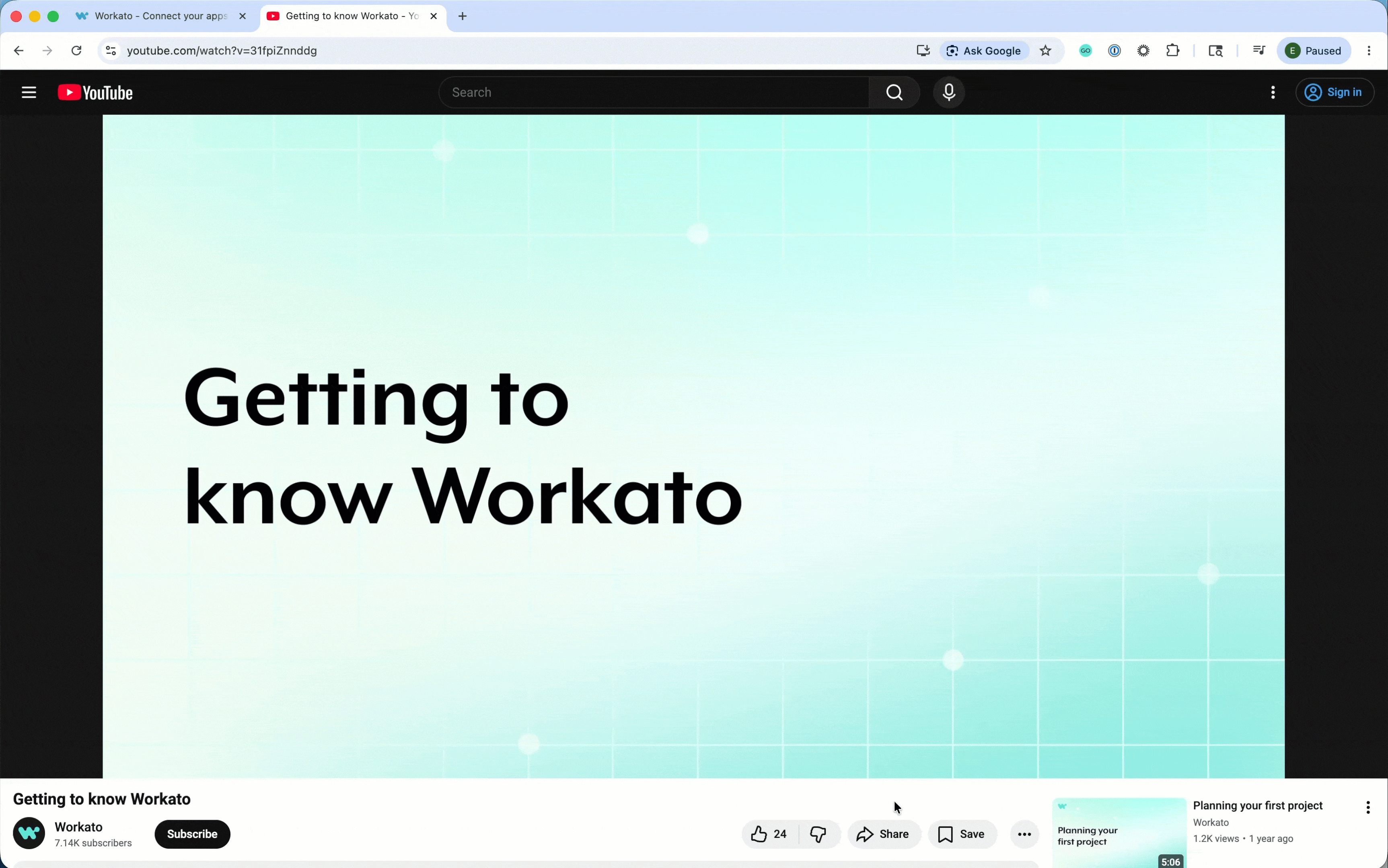This screenshot has width=1388, height=868.
Task: Open options menu for Planning your first project
Action: click(x=1368, y=808)
